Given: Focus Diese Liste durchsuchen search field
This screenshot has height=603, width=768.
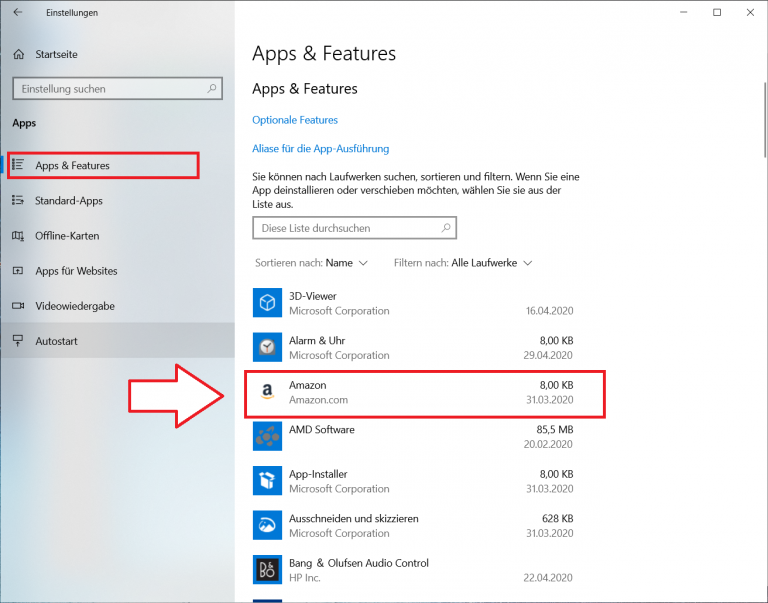Looking at the screenshot, I should [355, 228].
